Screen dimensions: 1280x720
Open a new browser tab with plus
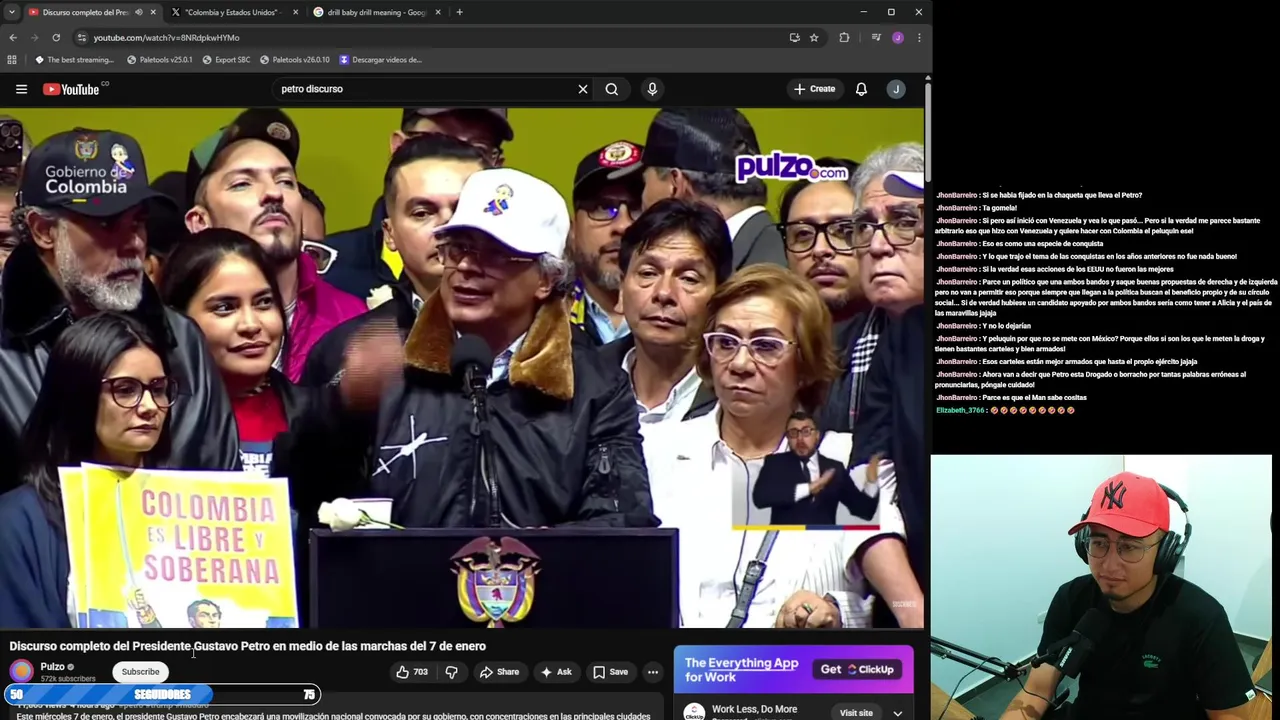pos(459,12)
